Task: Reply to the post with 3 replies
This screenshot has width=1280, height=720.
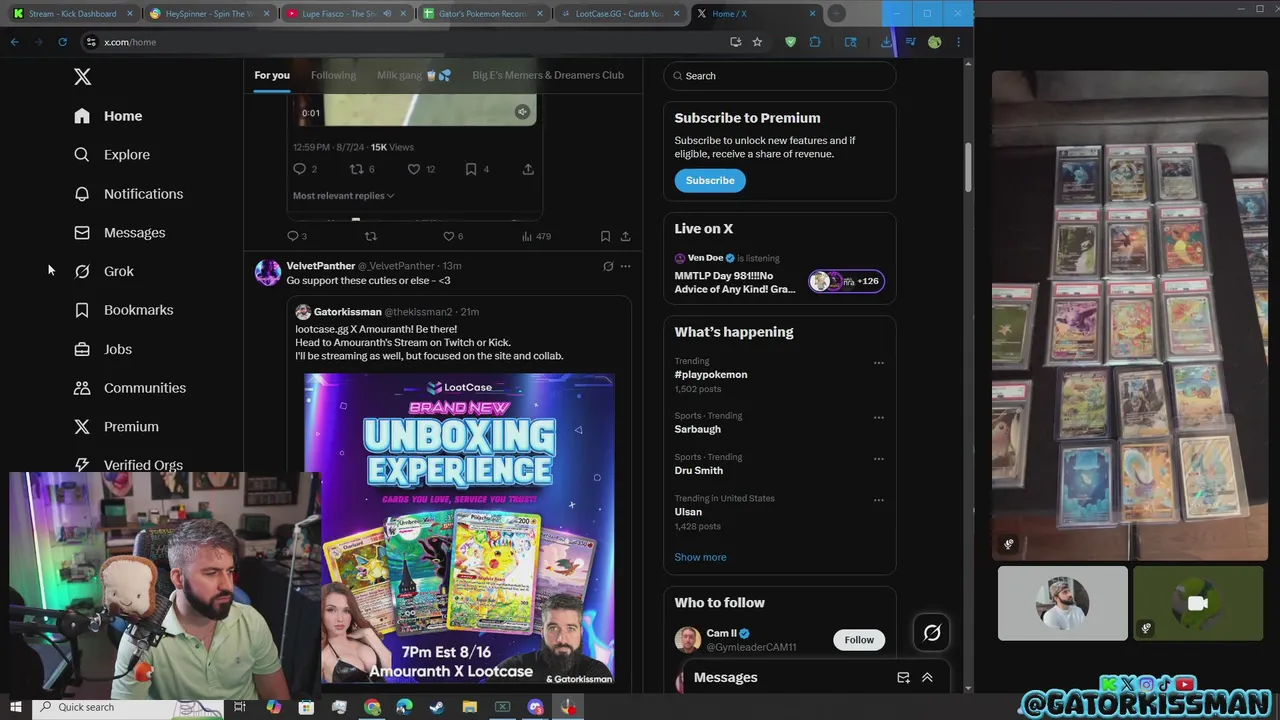Action: tap(297, 237)
